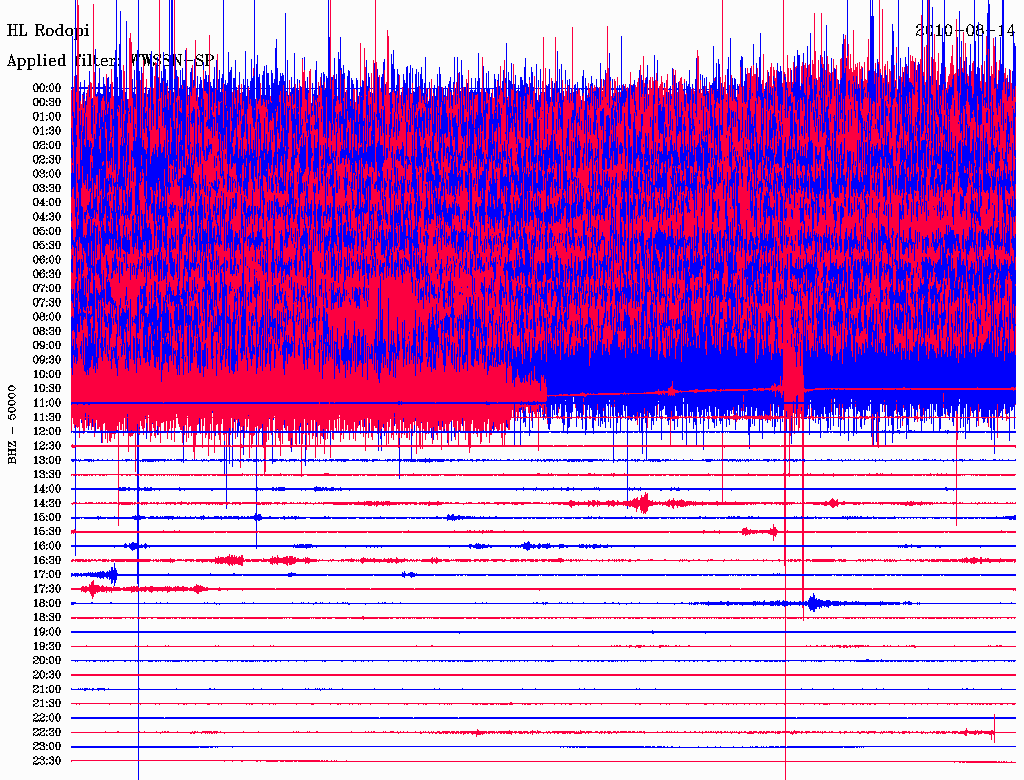Screen dimensions: 1024x780
Task: Click the 'BHZ - 50000' vertical axis label
Action: click(x=12, y=425)
